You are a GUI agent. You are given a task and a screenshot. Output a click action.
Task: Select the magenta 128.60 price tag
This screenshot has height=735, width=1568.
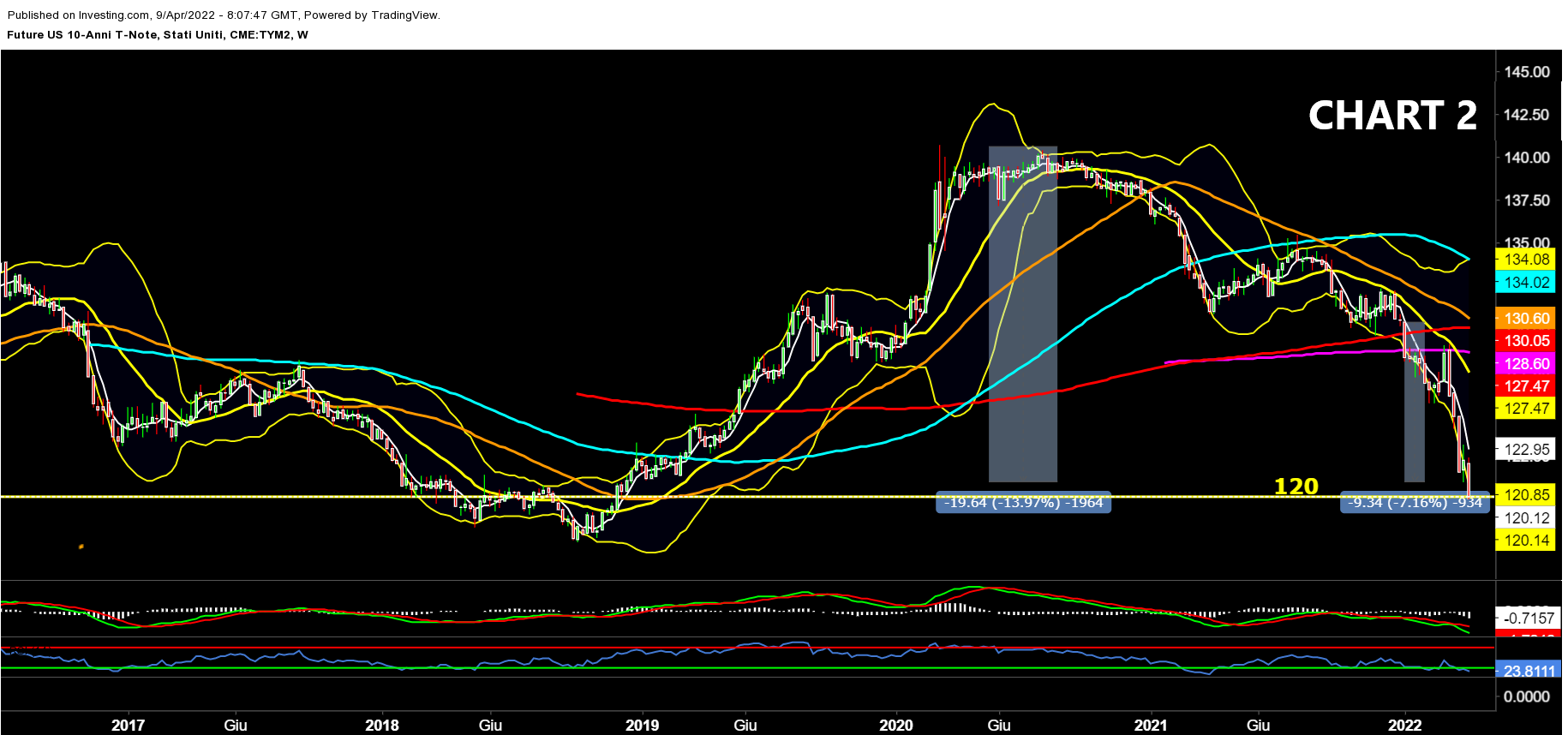[1526, 364]
